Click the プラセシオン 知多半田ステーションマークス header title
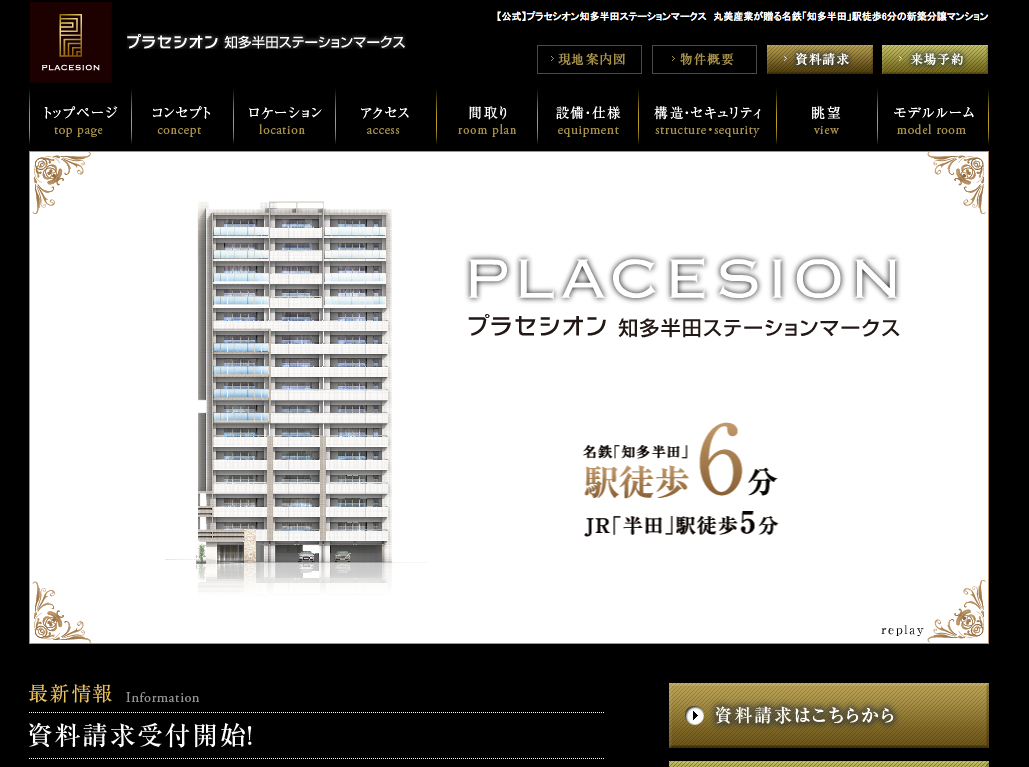 pyautogui.click(x=265, y=42)
